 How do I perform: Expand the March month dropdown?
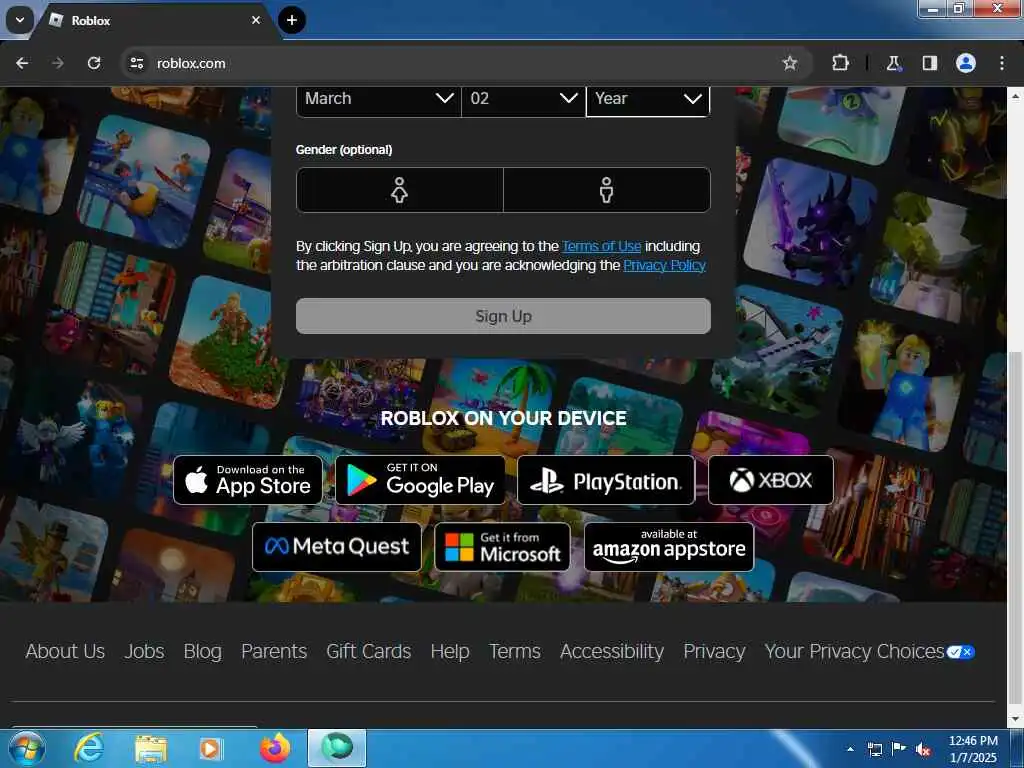(x=379, y=99)
